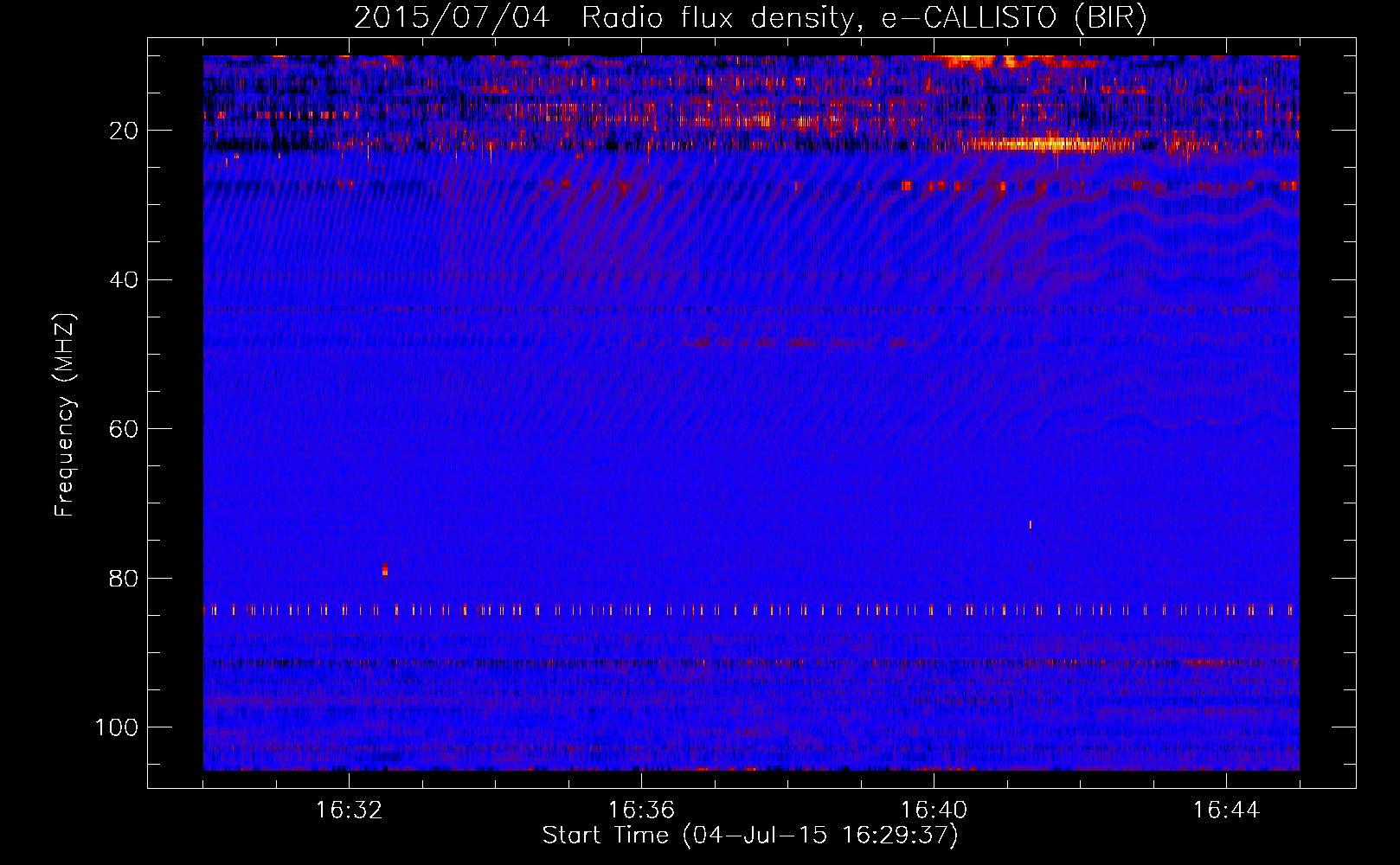
Task: Click the bright yellow emission band near 22 MHz around 16:41
Action: (1043, 144)
